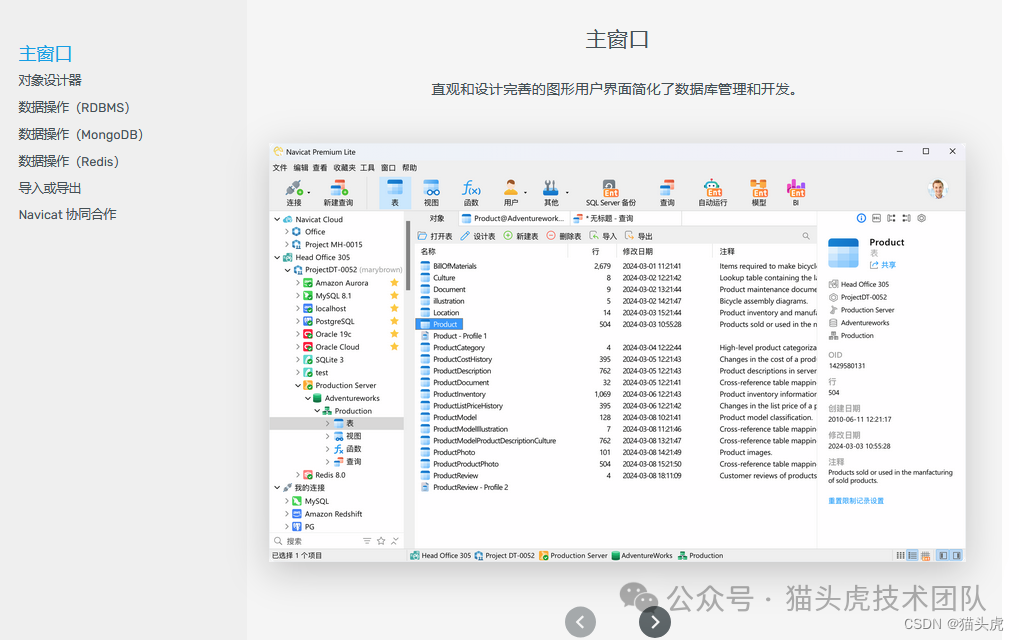Click 重置限制记录设置 link
The image size is (1019, 640).
[856, 501]
